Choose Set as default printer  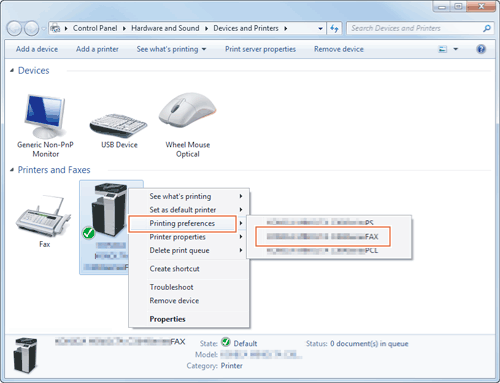(189, 210)
